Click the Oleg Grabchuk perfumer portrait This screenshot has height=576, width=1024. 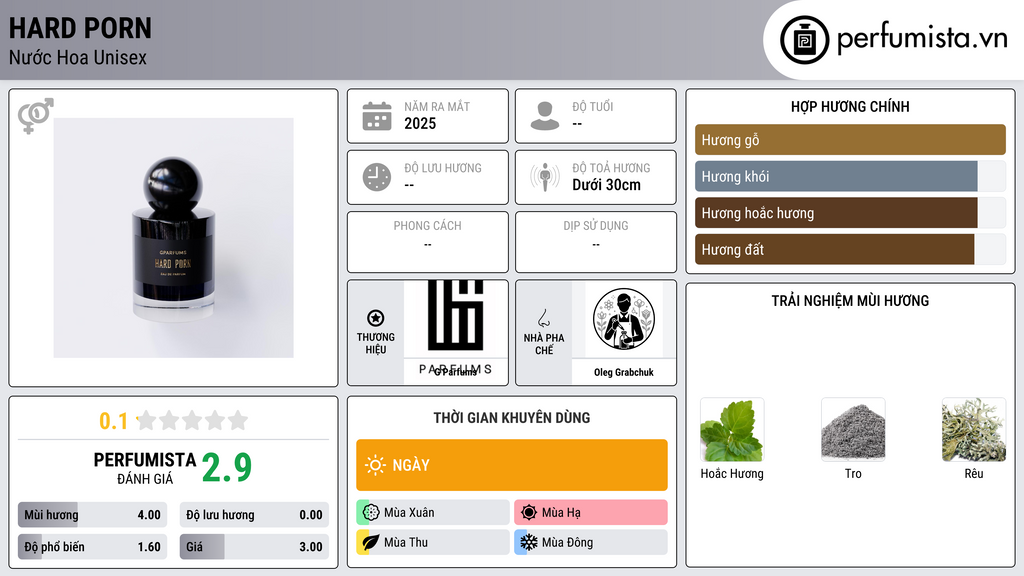pyautogui.click(x=624, y=319)
